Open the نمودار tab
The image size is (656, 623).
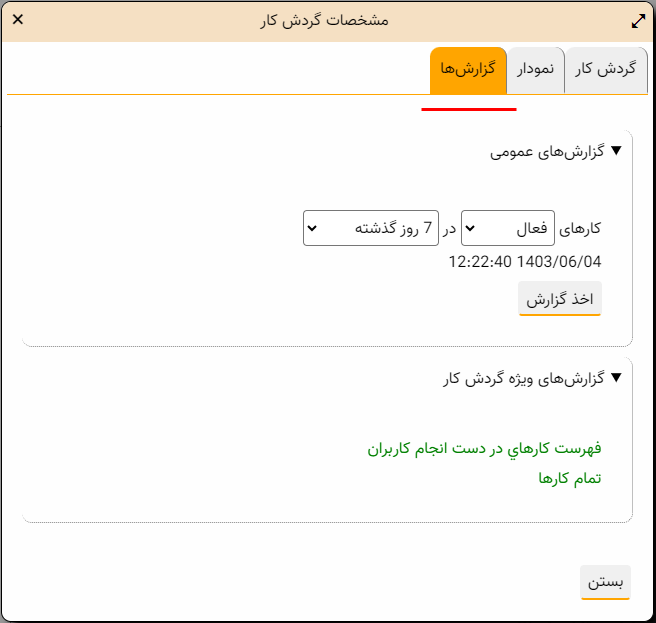click(x=536, y=70)
